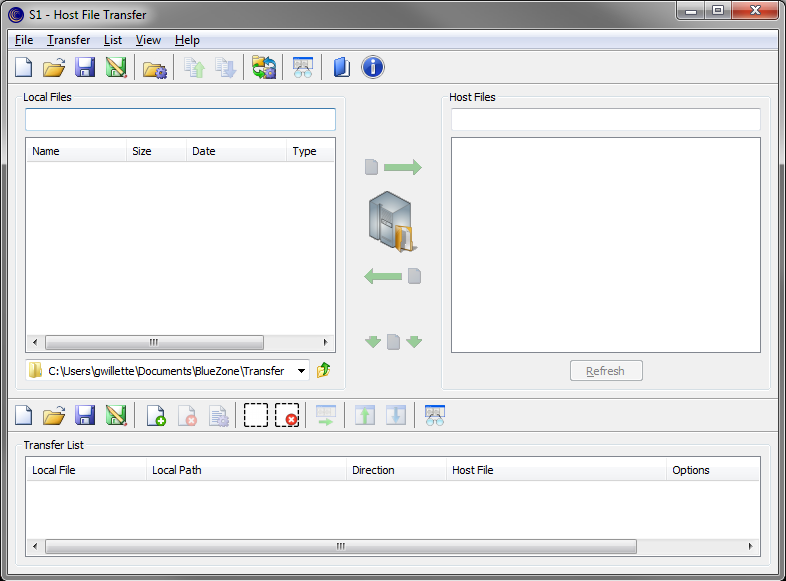Click Save floppy disk icon in top toolbar
Image resolution: width=786 pixels, height=581 pixels.
point(85,68)
